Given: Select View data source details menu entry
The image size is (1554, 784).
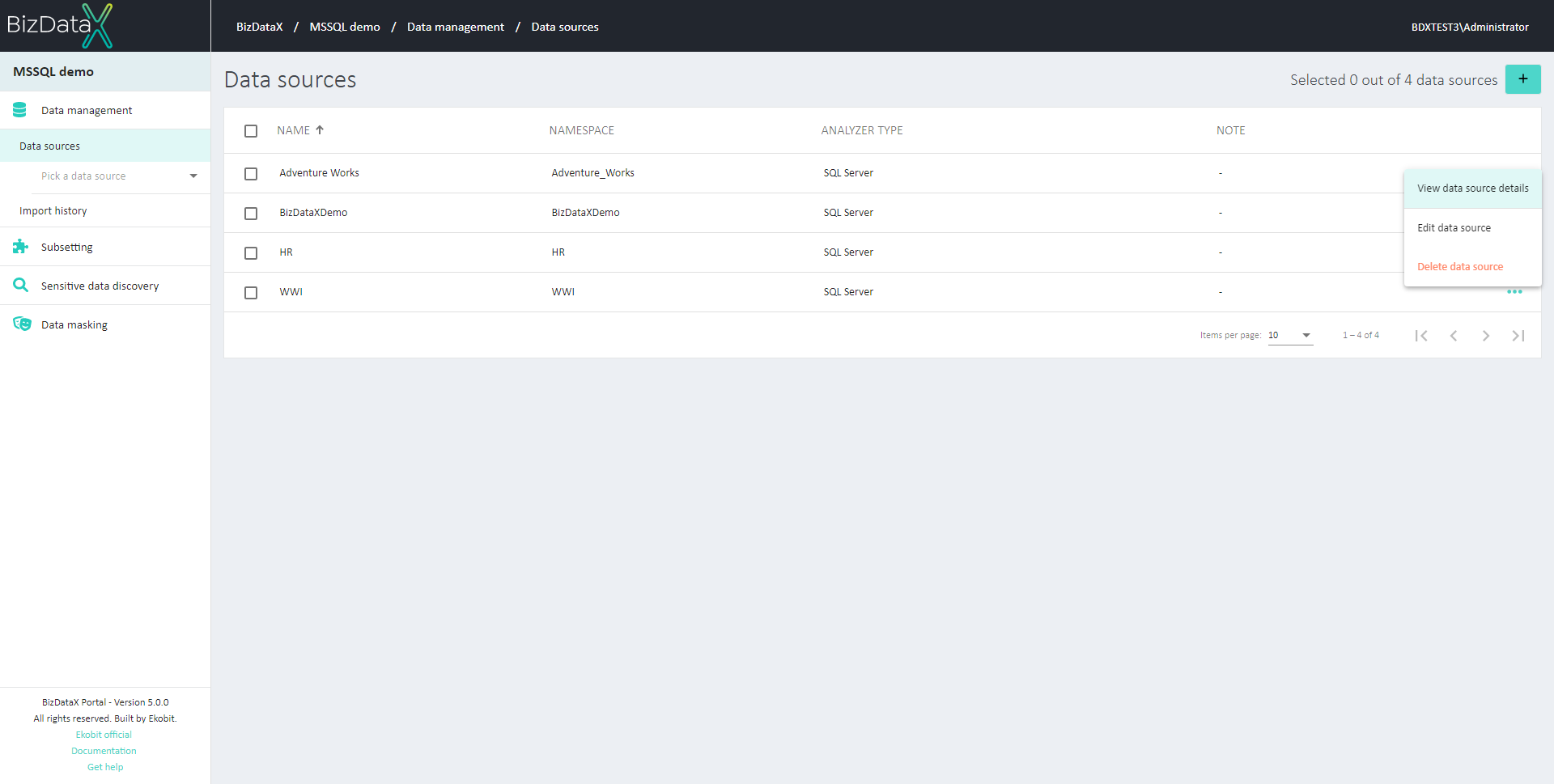Looking at the screenshot, I should (x=1472, y=189).
